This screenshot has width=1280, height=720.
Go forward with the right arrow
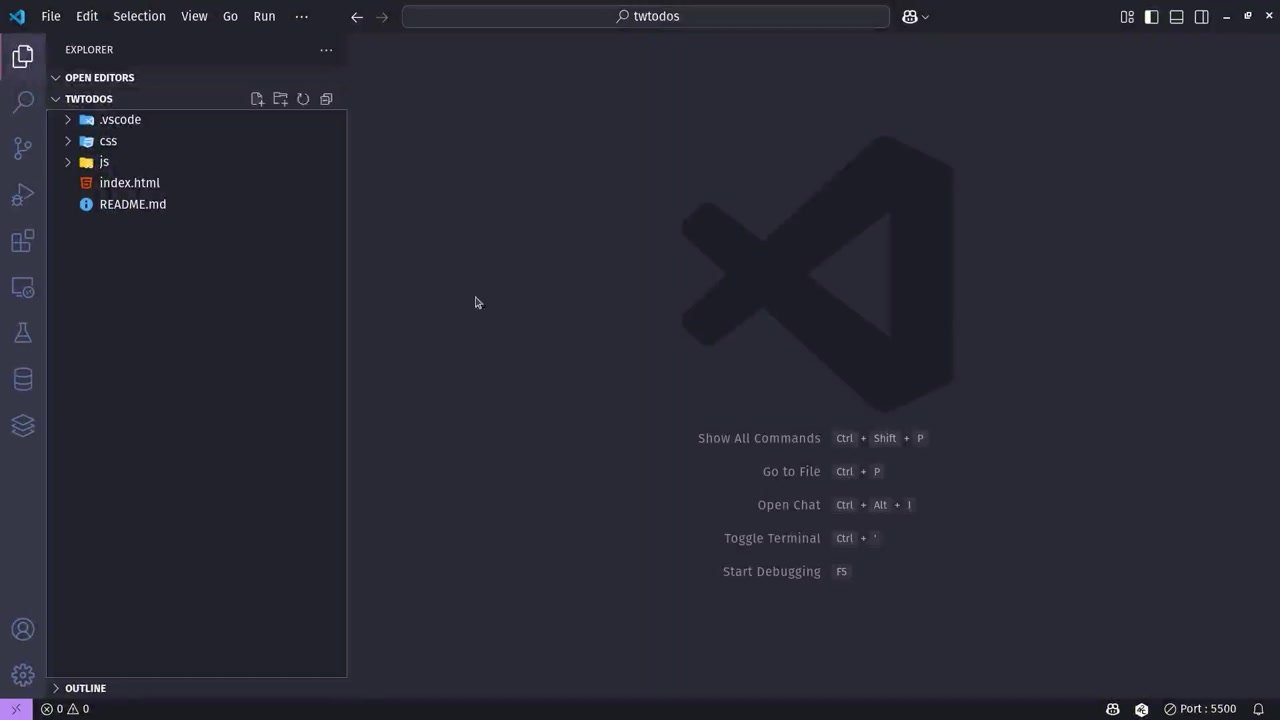[382, 17]
